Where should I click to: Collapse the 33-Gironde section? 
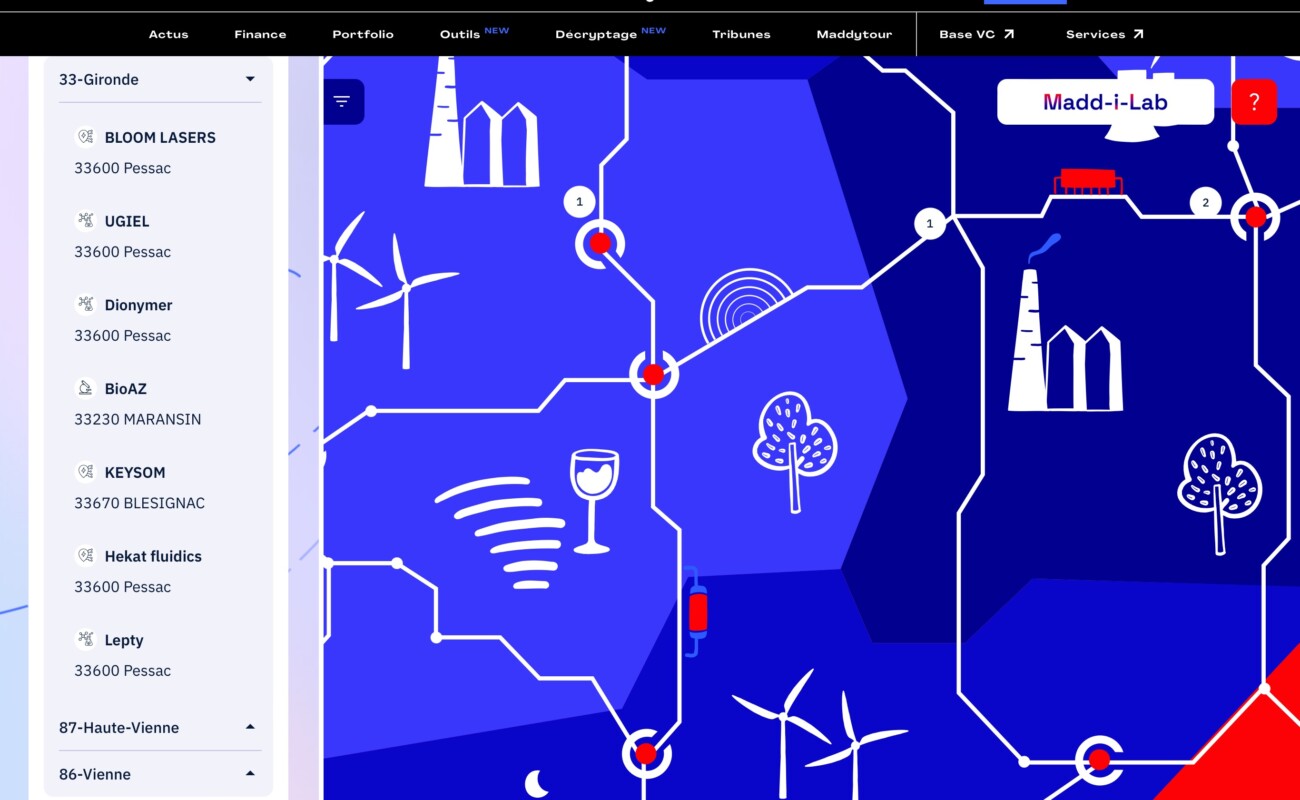coord(250,79)
